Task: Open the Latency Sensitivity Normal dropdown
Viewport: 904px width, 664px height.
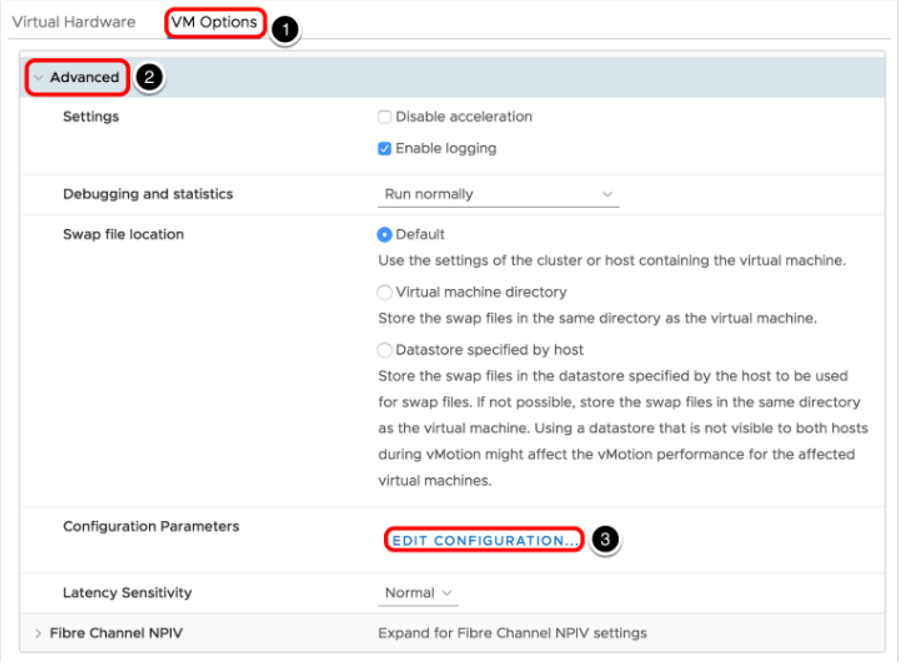Action: 418,593
